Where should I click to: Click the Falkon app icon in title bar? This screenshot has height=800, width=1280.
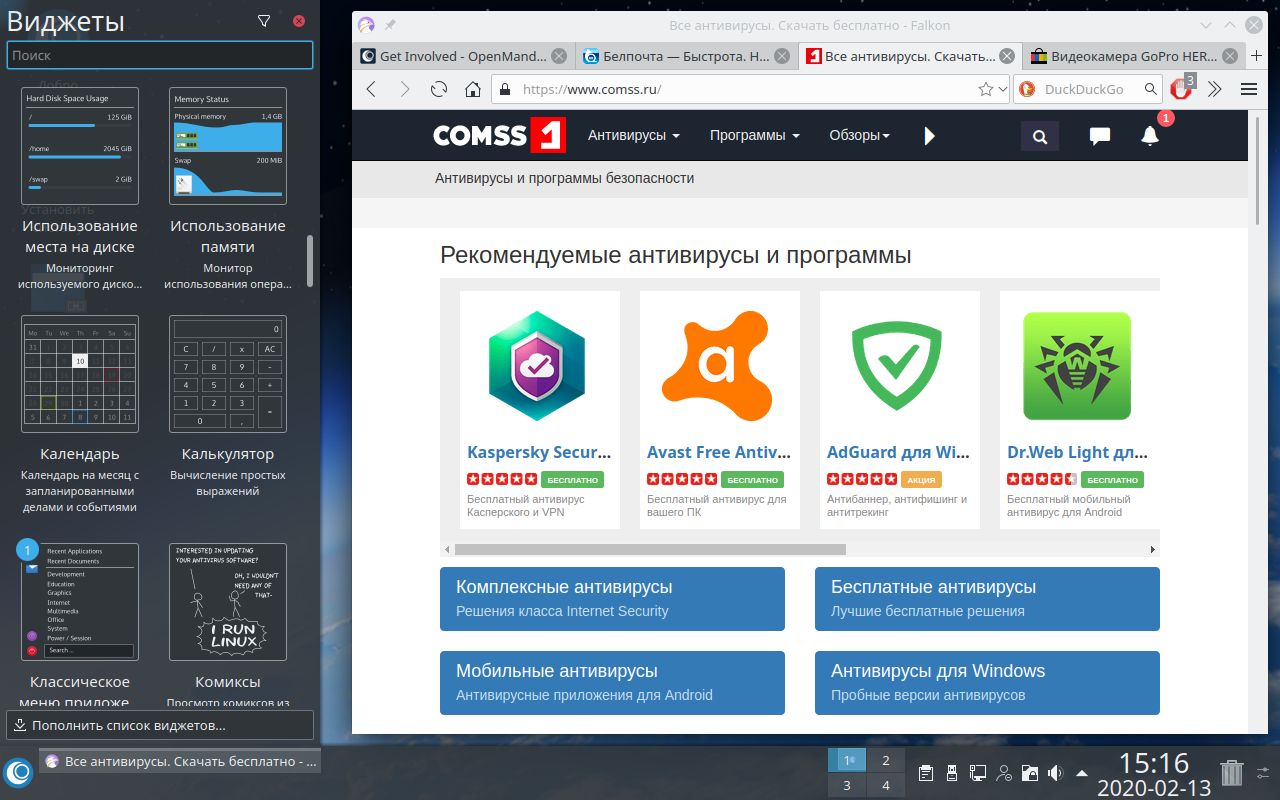pos(367,25)
